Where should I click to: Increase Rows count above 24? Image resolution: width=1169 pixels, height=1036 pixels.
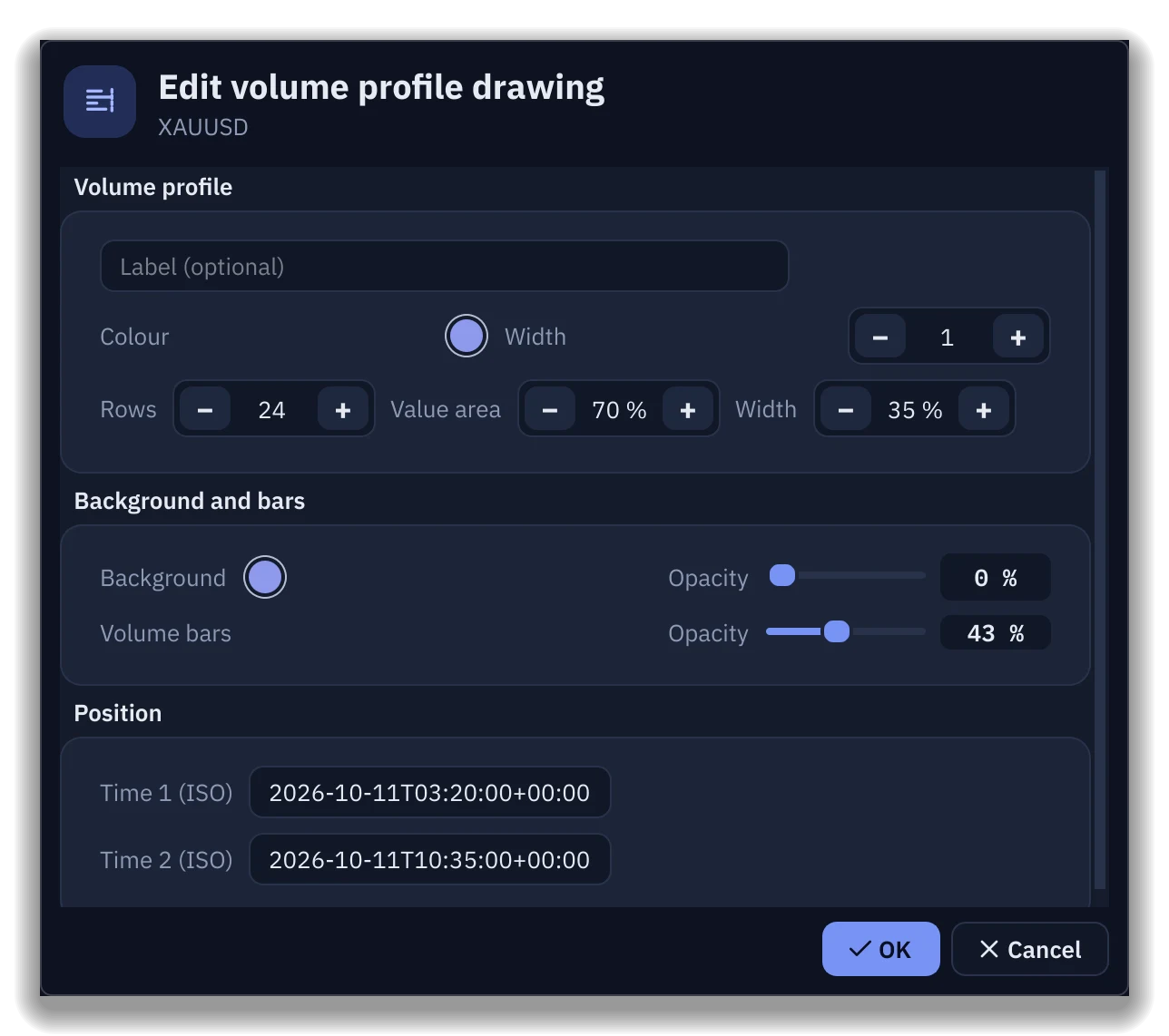pos(343,410)
